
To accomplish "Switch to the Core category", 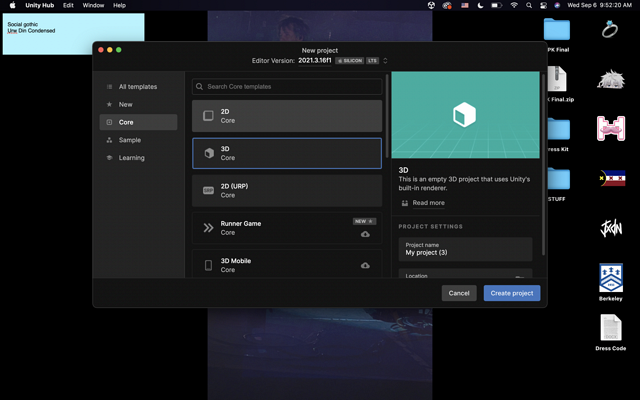I will (138, 122).
